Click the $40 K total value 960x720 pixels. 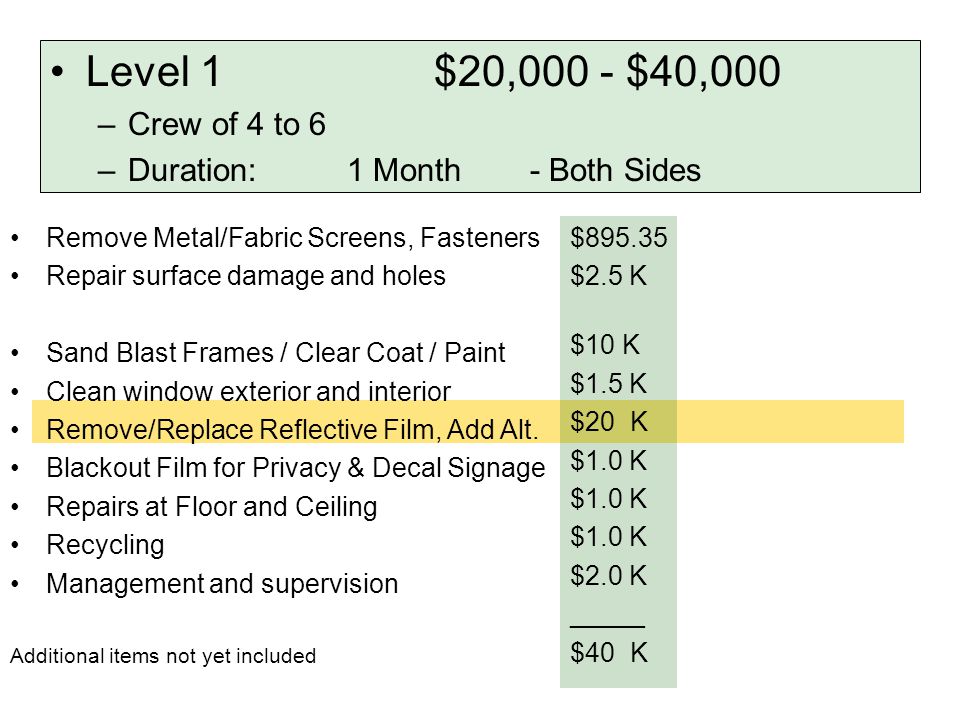pos(609,653)
